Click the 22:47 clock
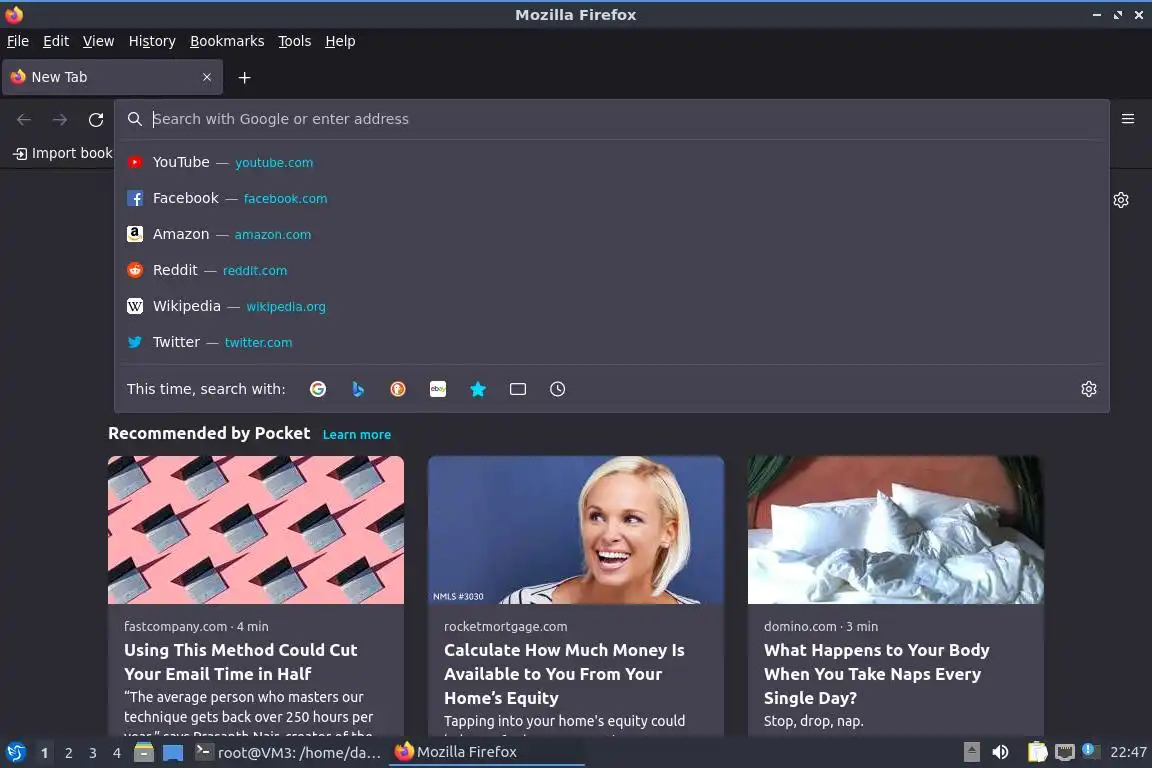This screenshot has width=1152, height=768. (x=1128, y=752)
